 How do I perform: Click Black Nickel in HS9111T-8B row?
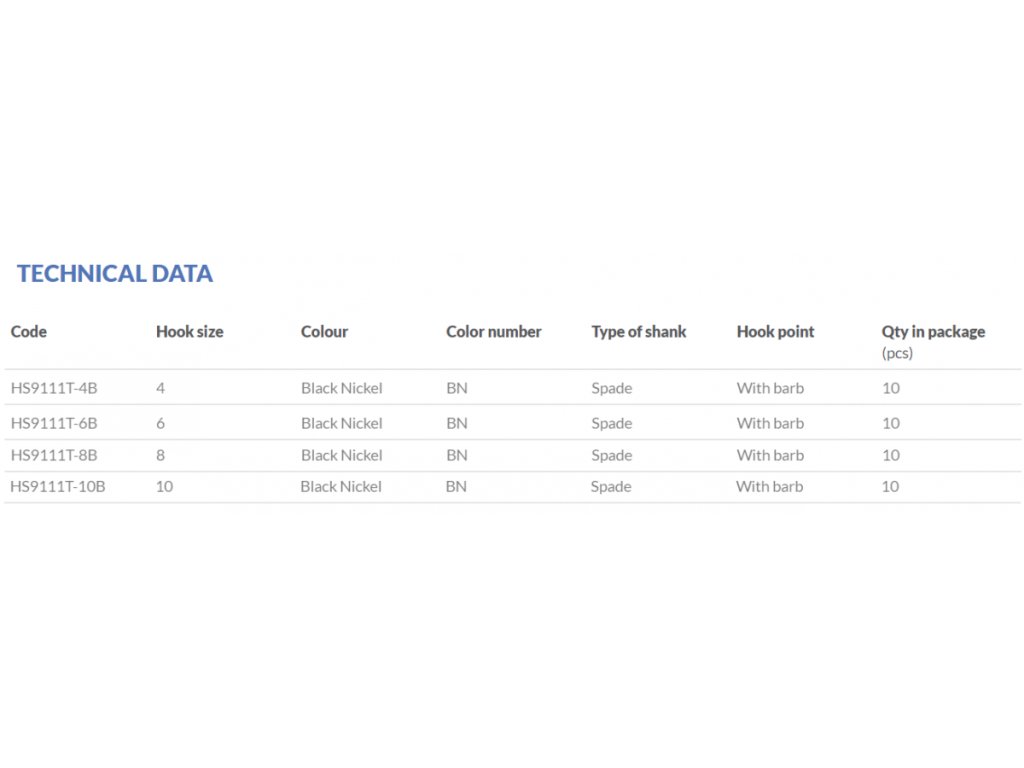click(x=341, y=455)
